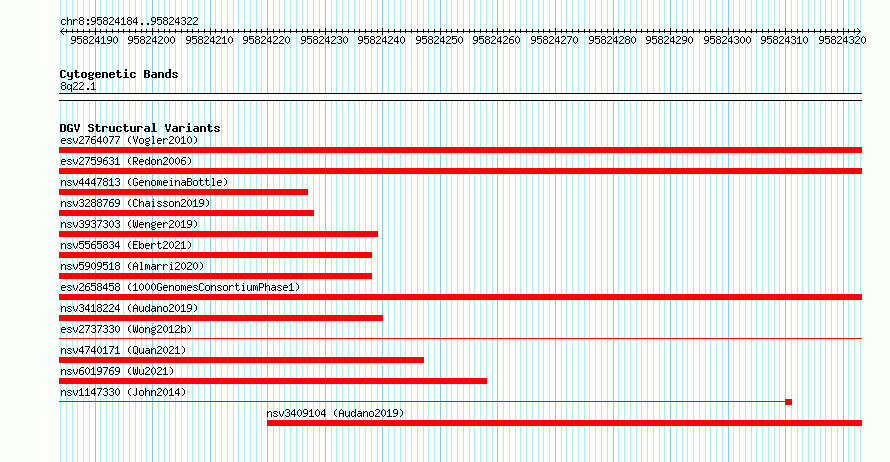Click ruler position 95824210
890x462 pixels.
point(209,40)
